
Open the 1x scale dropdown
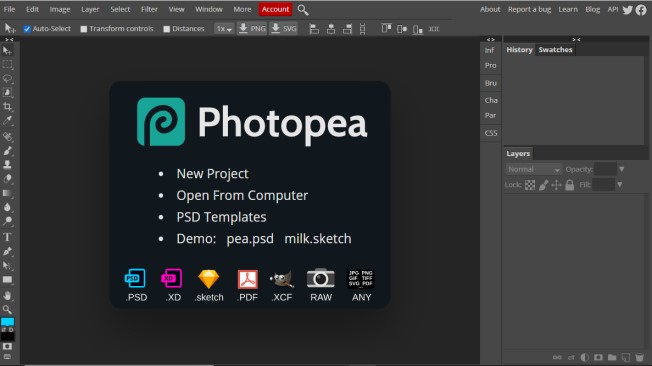(x=224, y=29)
